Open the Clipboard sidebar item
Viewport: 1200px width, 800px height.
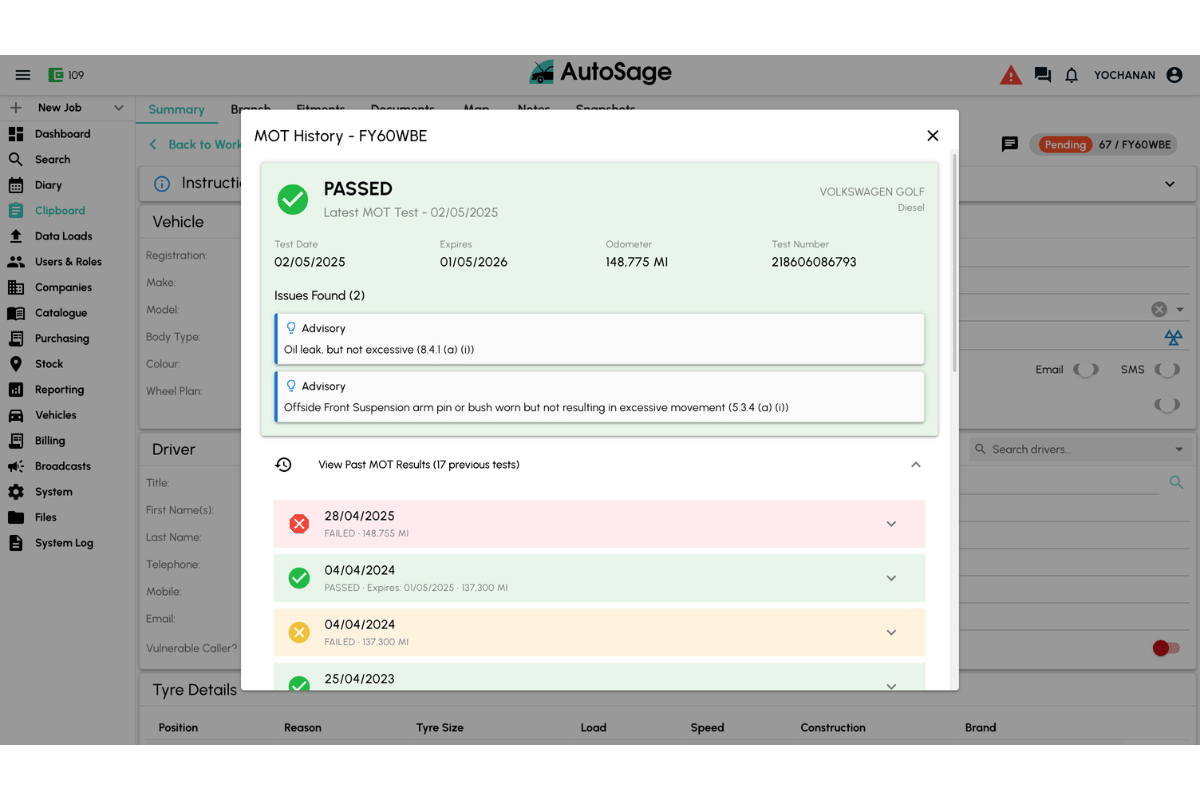(60, 211)
